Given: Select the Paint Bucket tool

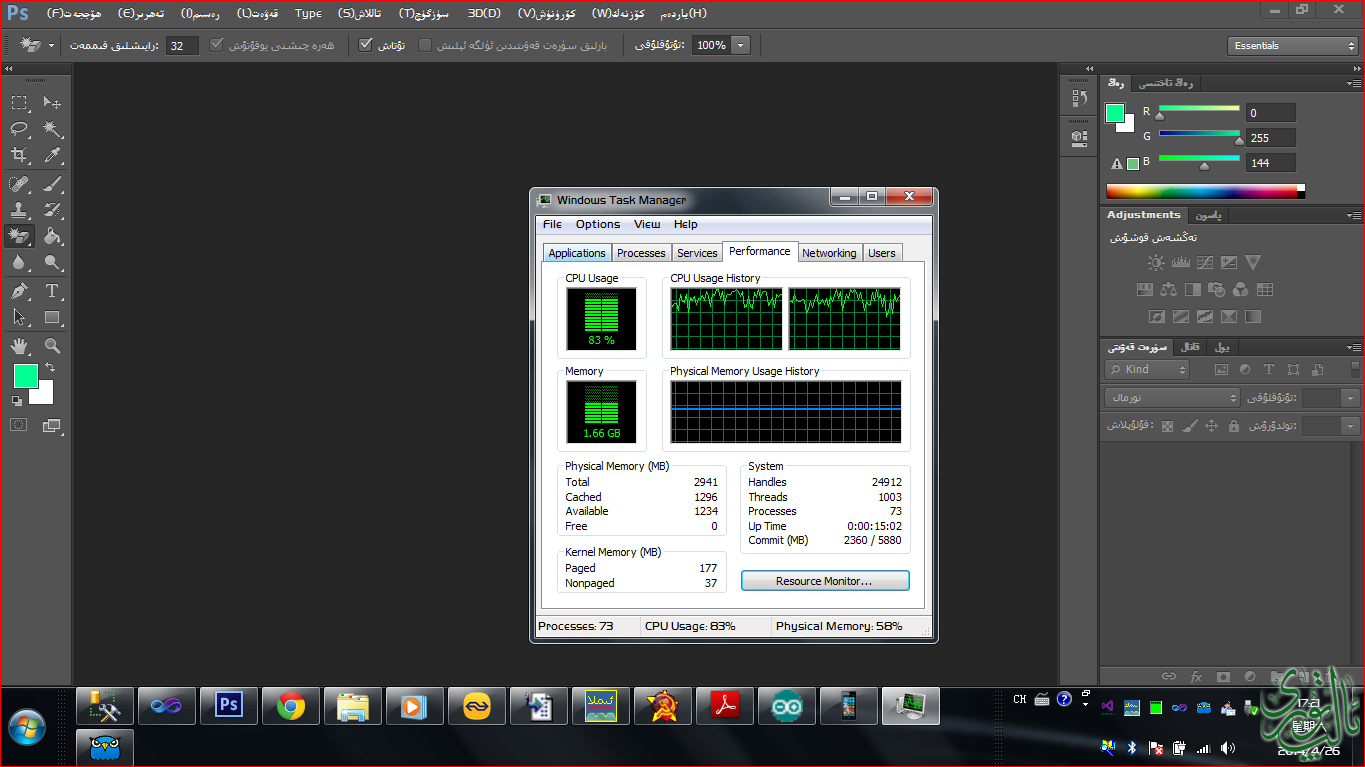Looking at the screenshot, I should pyautogui.click(x=52, y=236).
